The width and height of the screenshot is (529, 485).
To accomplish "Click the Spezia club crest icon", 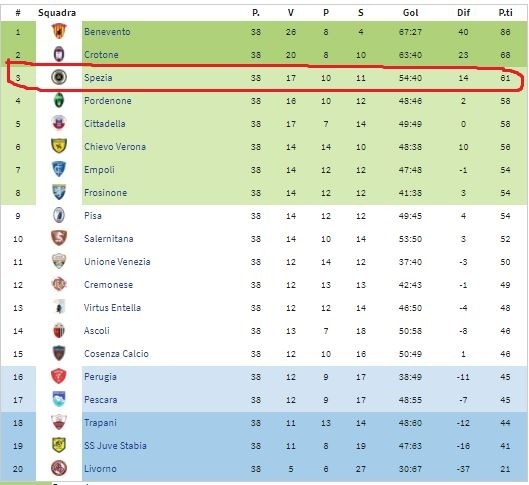I will (x=59, y=77).
